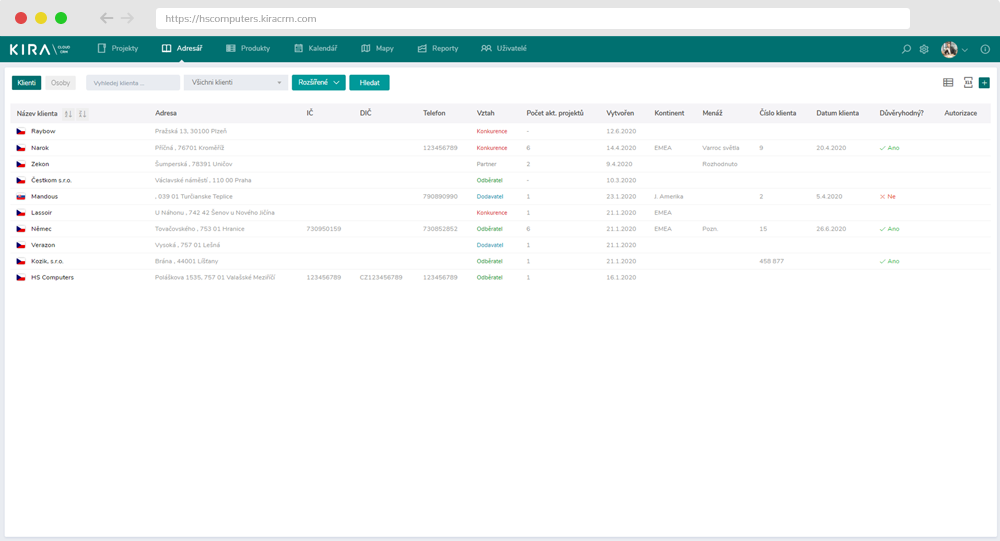This screenshot has height=541, width=1000.
Task: Expand the Rozšířené filter options
Action: (x=318, y=83)
